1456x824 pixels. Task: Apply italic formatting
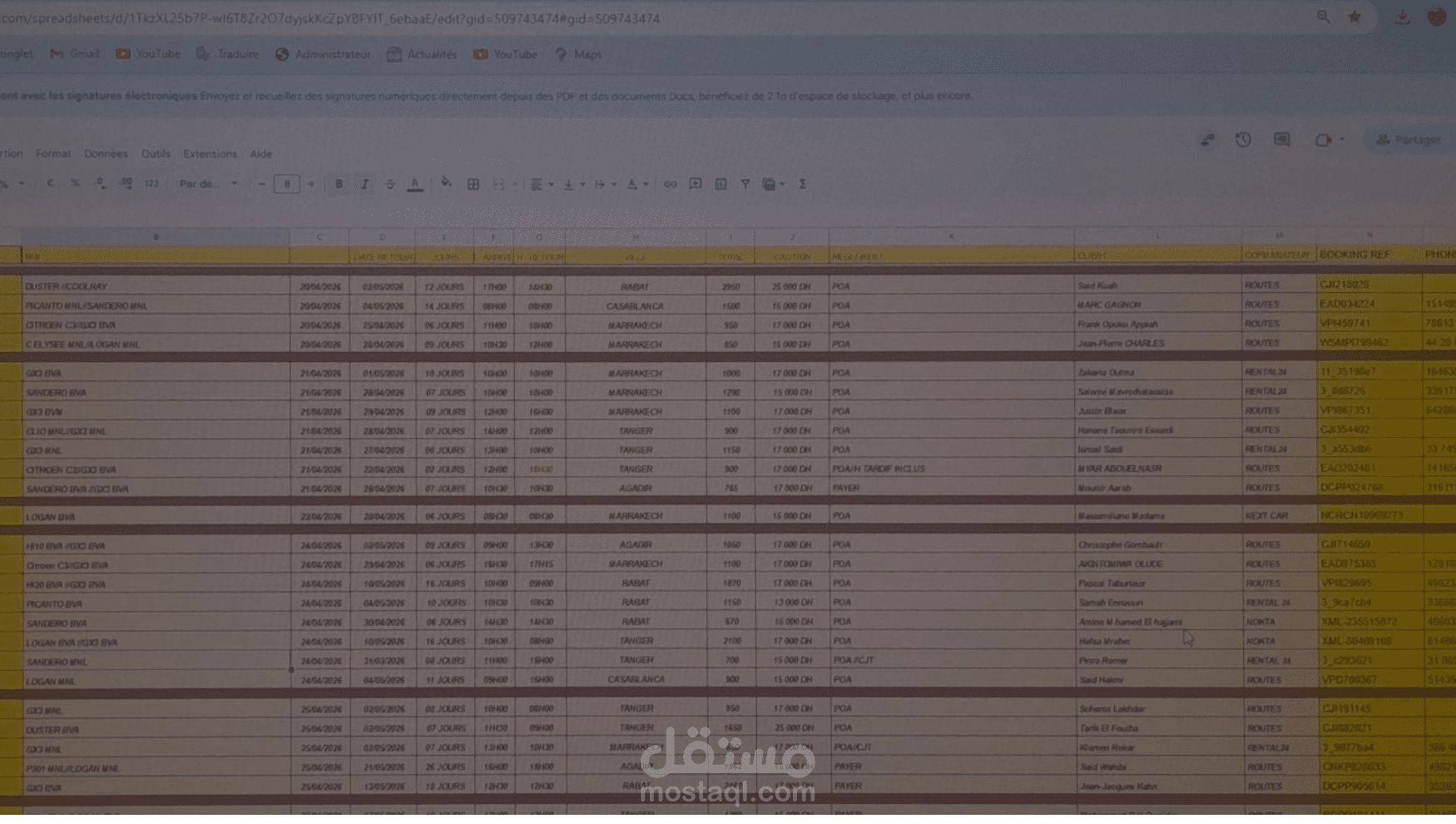[x=364, y=184]
